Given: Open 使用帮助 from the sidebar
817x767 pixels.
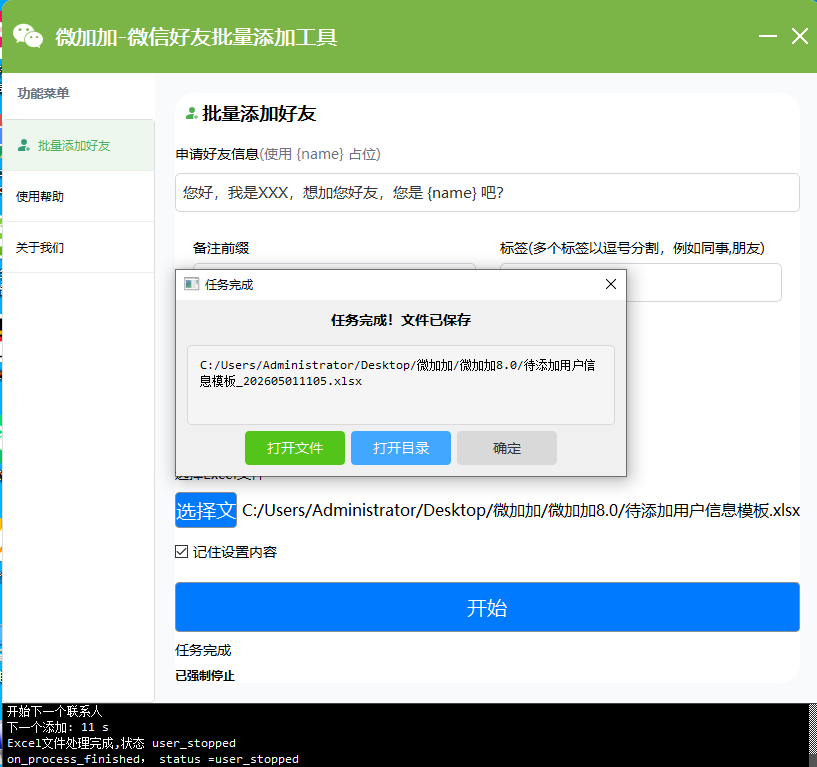Looking at the screenshot, I should point(78,196).
